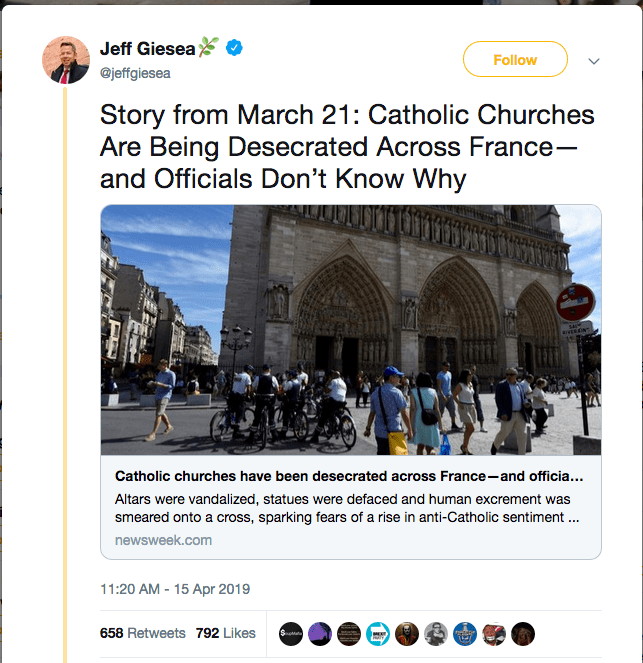Expand the tweet options chevron menu
This screenshot has height=663, width=643.
[594, 61]
